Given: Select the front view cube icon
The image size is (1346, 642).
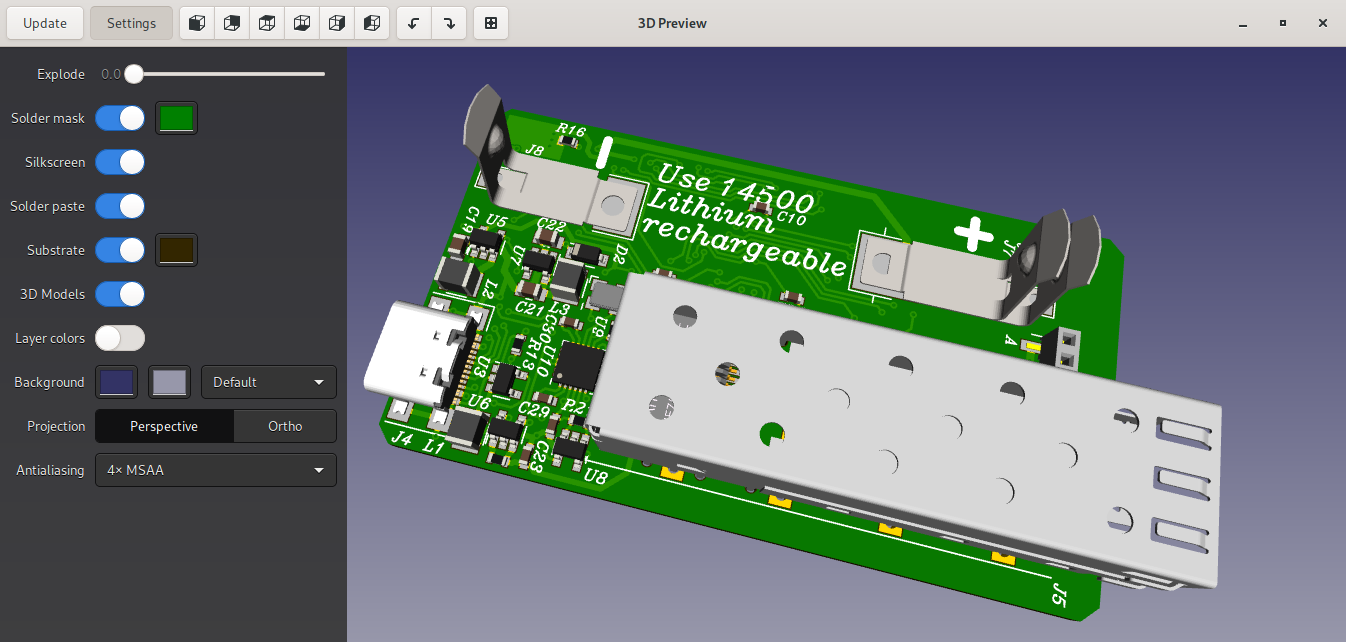Looking at the screenshot, I should point(197,23).
